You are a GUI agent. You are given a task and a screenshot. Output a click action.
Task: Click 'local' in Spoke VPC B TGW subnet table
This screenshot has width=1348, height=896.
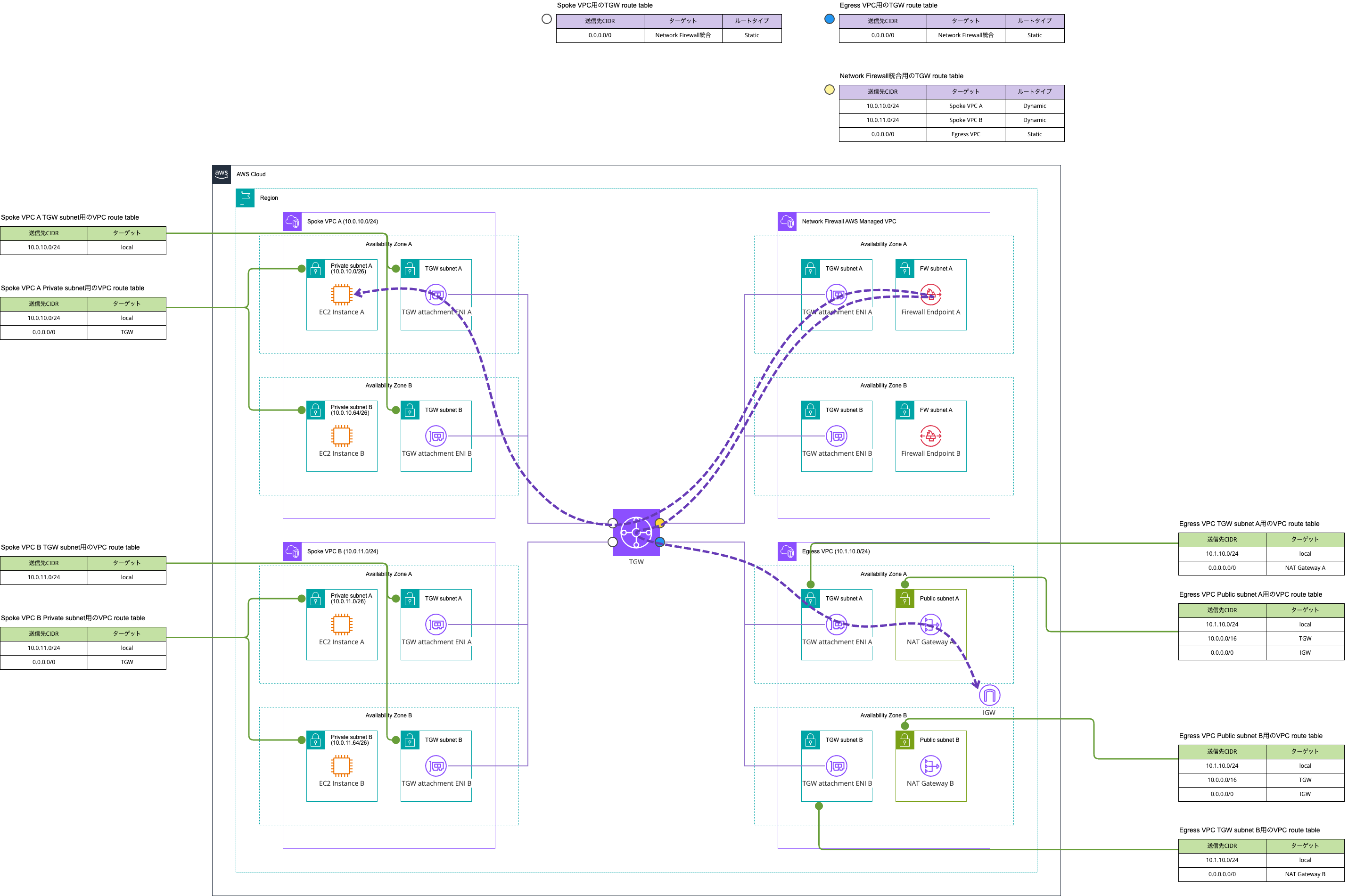[x=127, y=577]
